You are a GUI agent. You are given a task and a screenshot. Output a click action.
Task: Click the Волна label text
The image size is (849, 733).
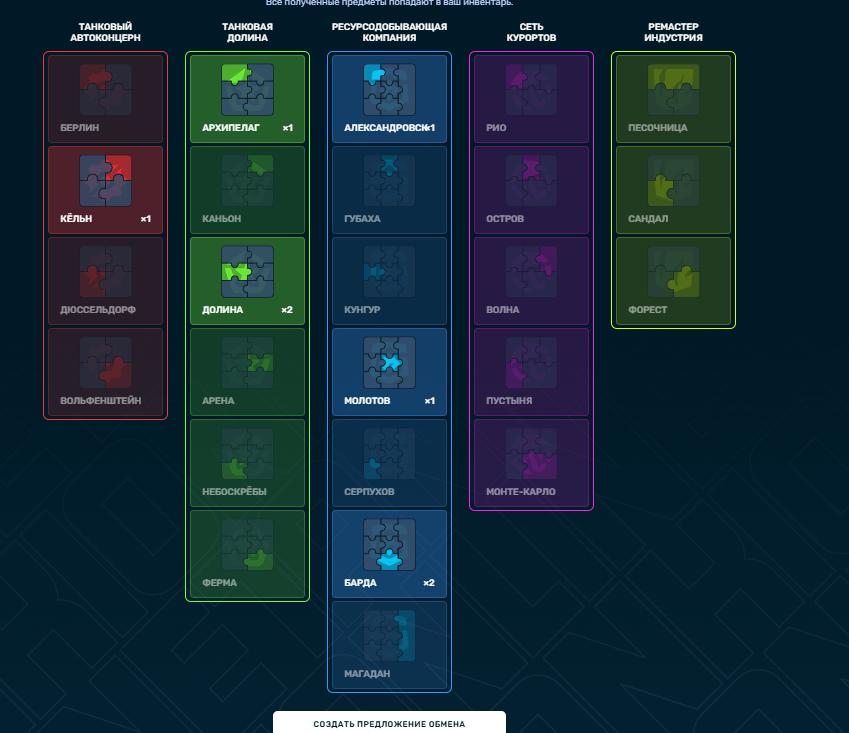point(502,310)
